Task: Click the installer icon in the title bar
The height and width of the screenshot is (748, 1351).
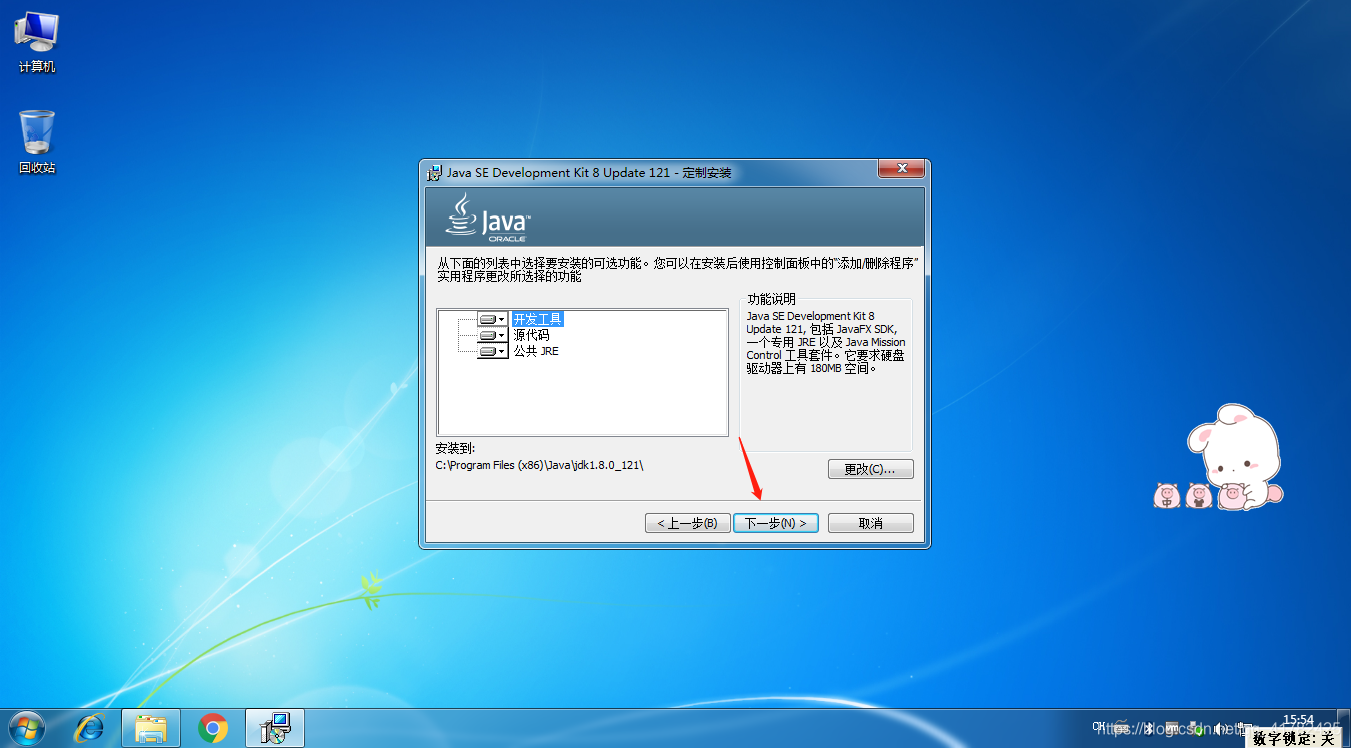Action: [x=434, y=172]
